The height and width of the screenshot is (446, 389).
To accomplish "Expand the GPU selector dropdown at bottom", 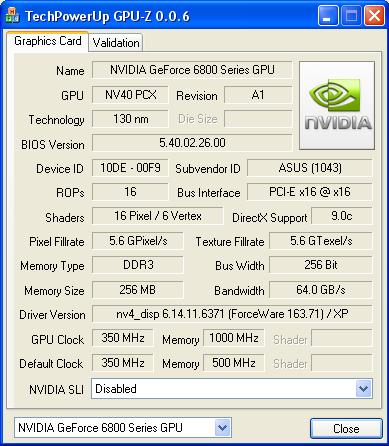I will point(222,427).
